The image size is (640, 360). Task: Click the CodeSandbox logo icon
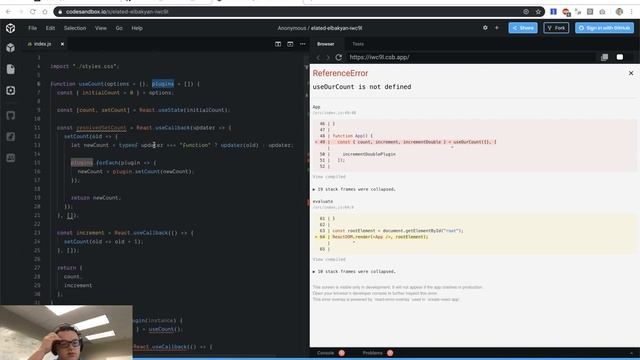click(11, 28)
